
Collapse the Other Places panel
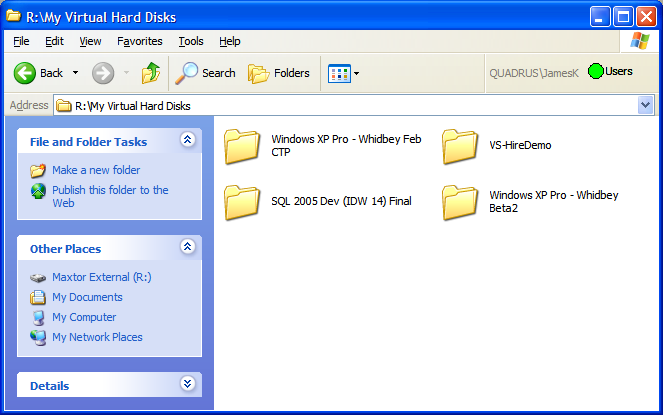click(x=187, y=246)
